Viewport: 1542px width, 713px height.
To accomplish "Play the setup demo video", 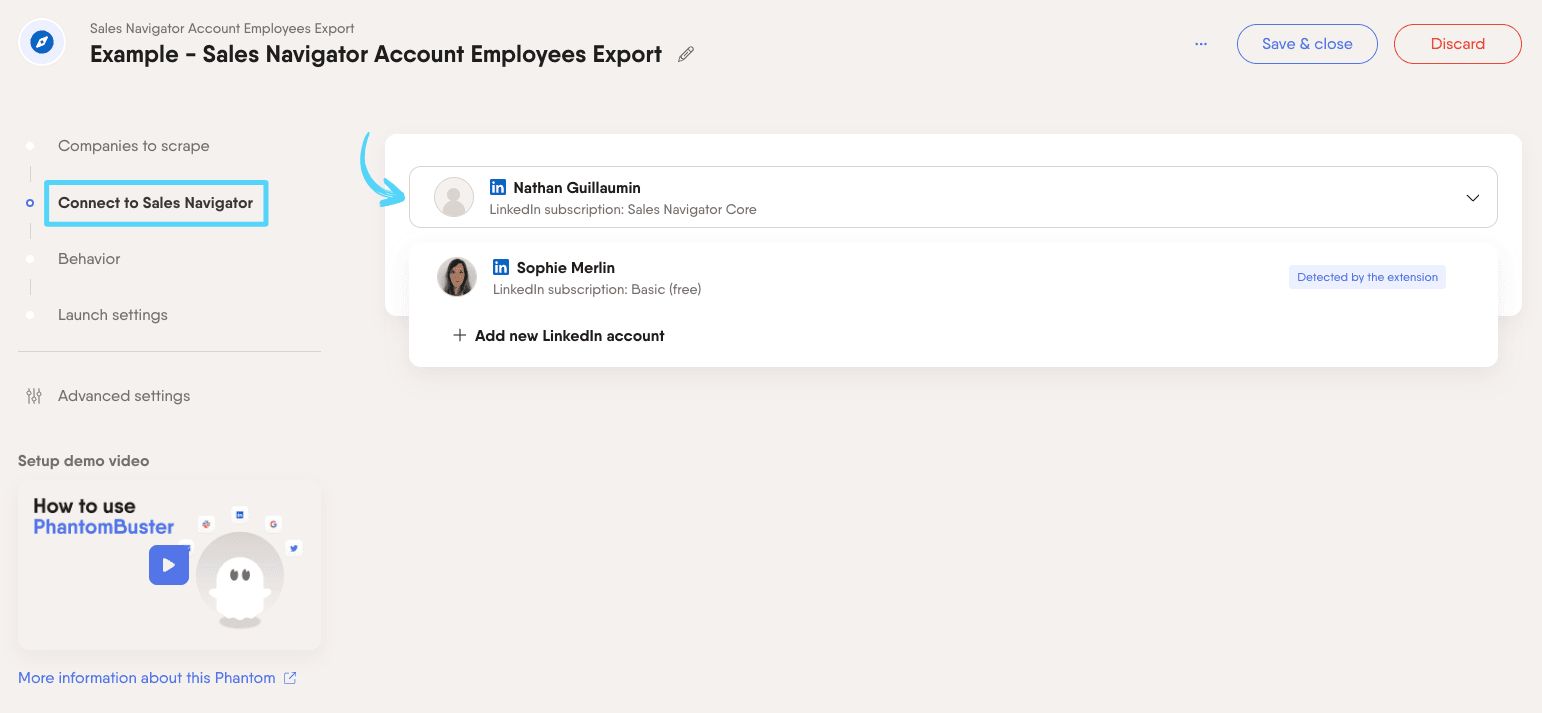I will [x=169, y=565].
